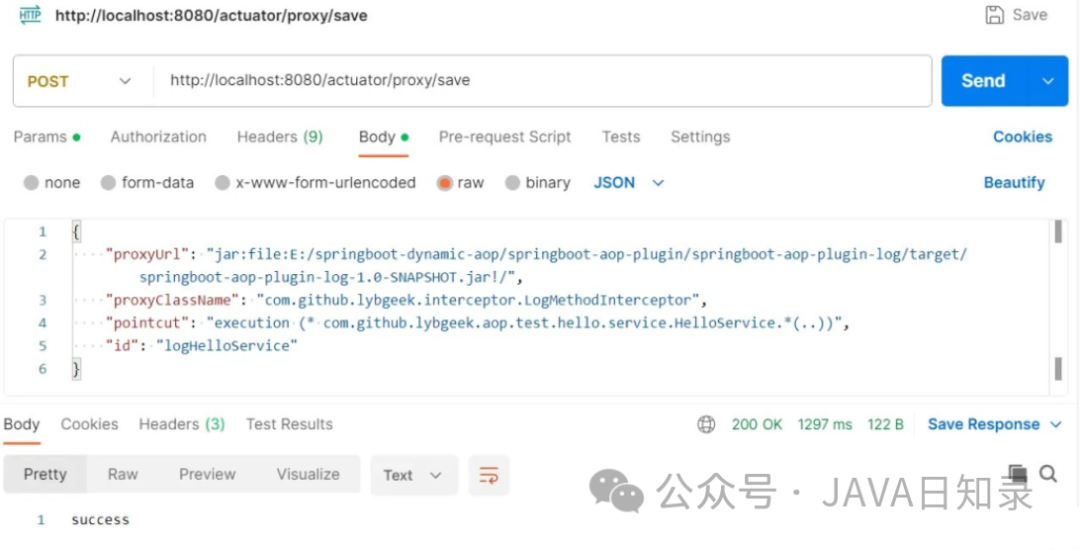The height and width of the screenshot is (550, 1080).
Task: Select the binary body radio option
Action: 512,183
